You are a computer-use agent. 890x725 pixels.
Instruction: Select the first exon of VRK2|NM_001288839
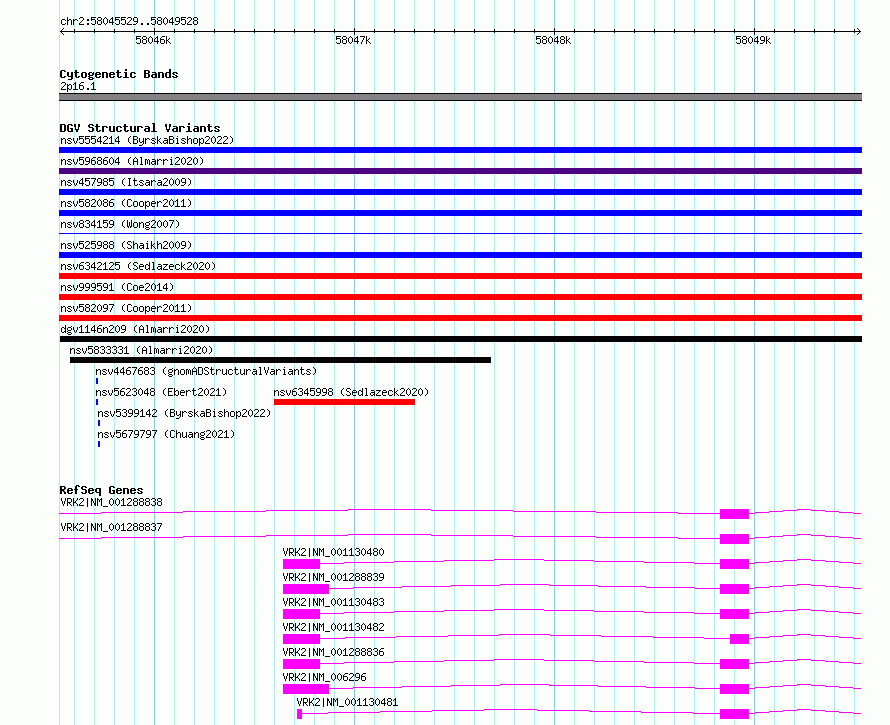[306, 589]
